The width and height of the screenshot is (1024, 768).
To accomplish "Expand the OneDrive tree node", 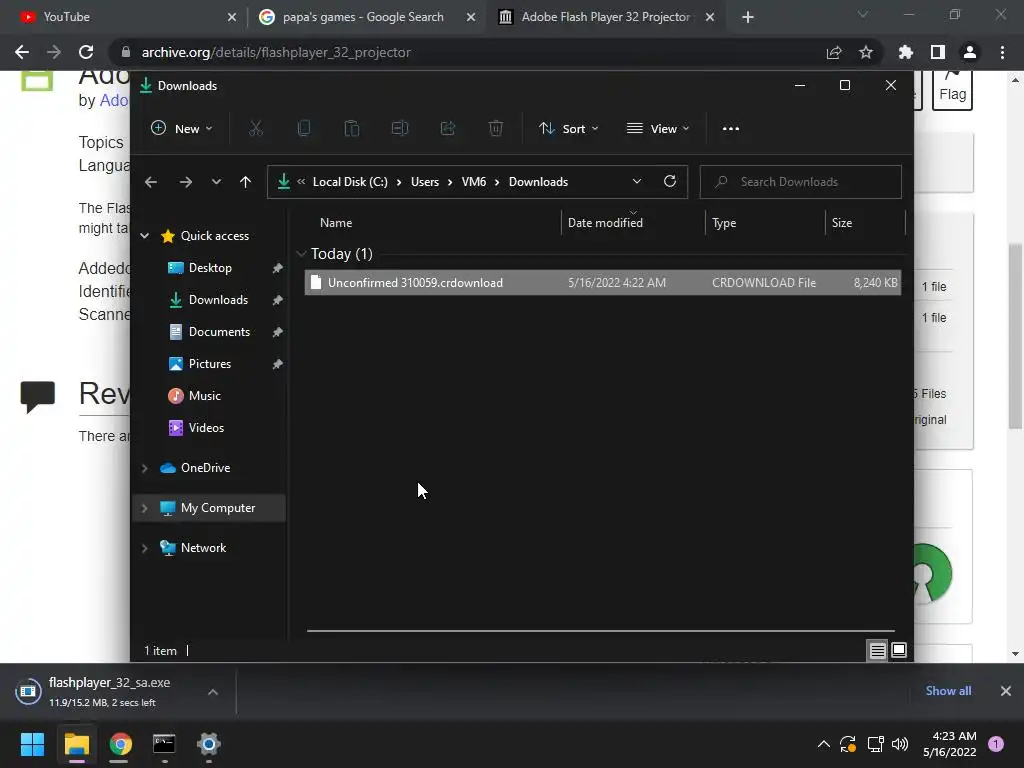I will [x=145, y=468].
